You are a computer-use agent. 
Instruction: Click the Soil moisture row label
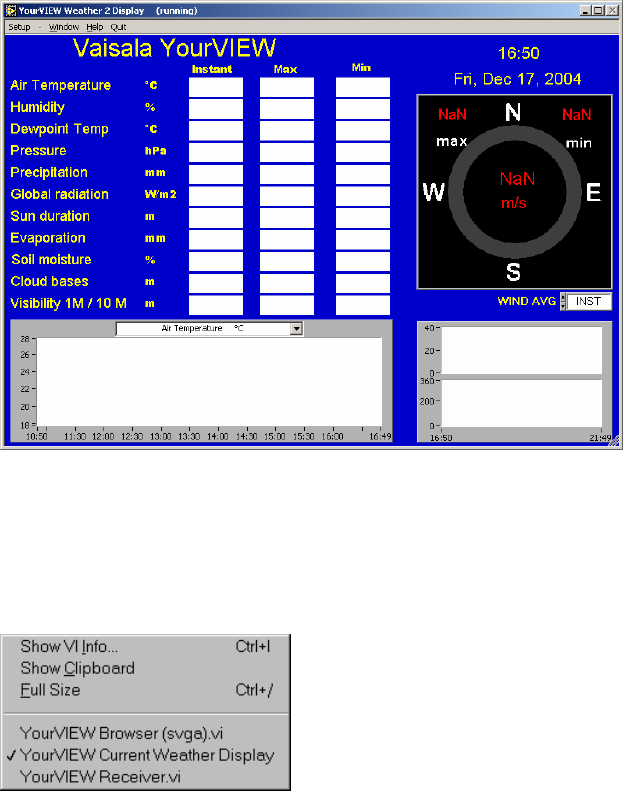coord(51,260)
